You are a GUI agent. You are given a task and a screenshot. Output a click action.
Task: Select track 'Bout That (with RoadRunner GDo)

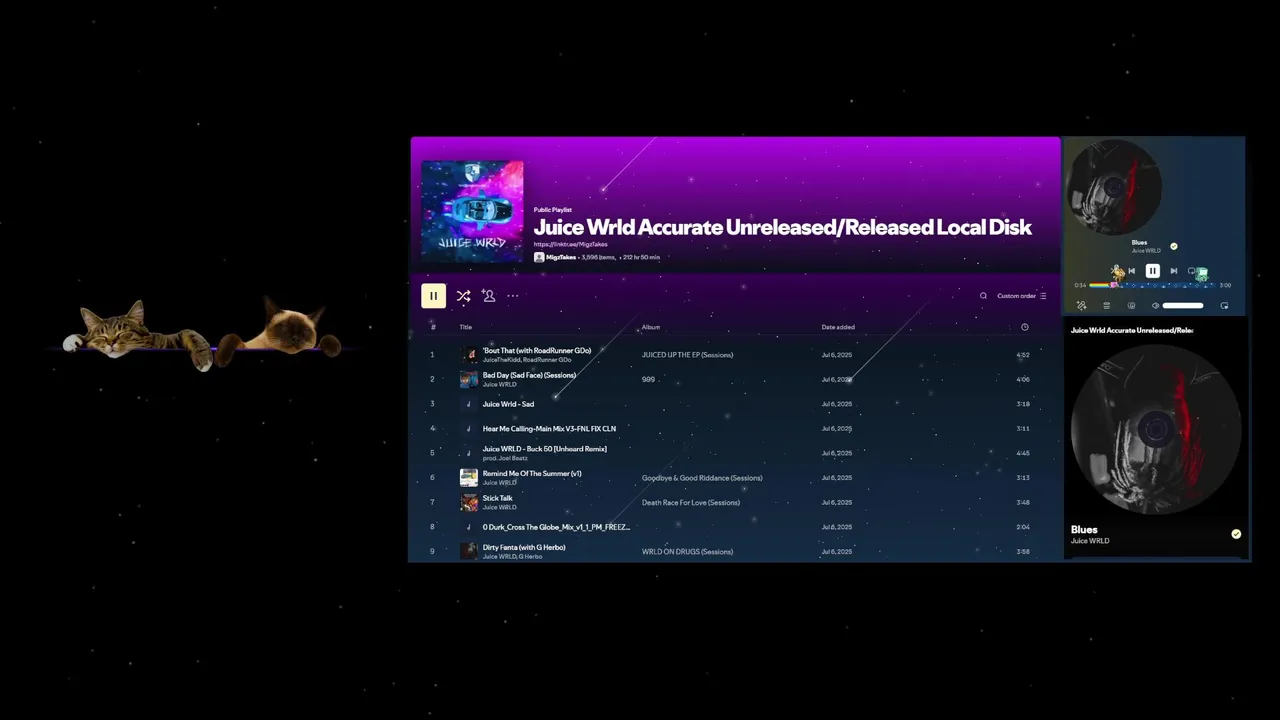tap(537, 350)
